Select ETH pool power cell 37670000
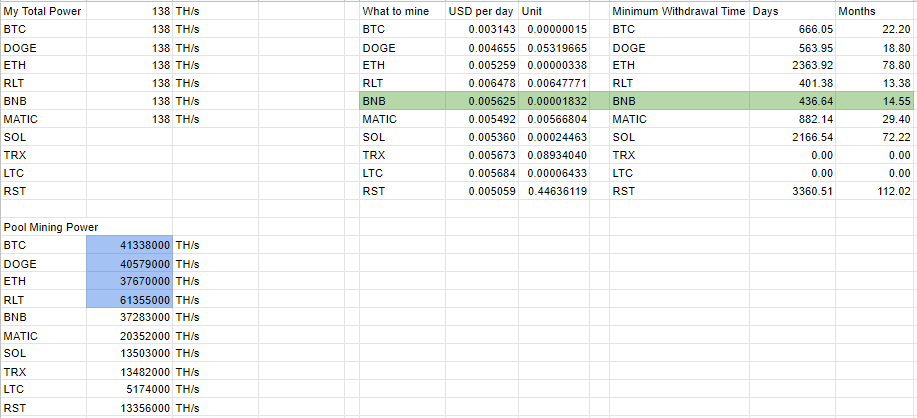917x418 pixels. tap(130, 281)
